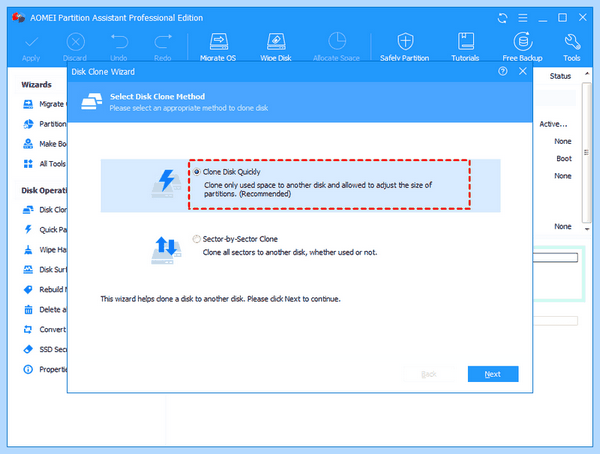Close the Disk Clone Wizard dialog
Screen dimensions: 600x454
522,71
